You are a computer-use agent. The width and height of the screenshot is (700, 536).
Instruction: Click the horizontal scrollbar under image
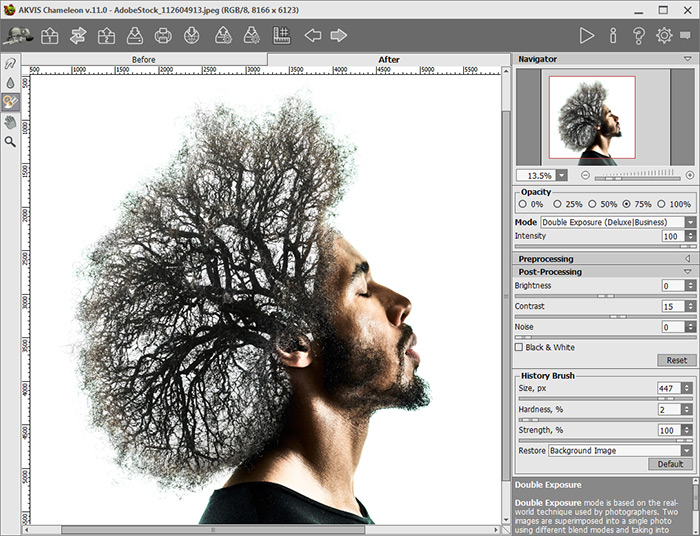261,530
